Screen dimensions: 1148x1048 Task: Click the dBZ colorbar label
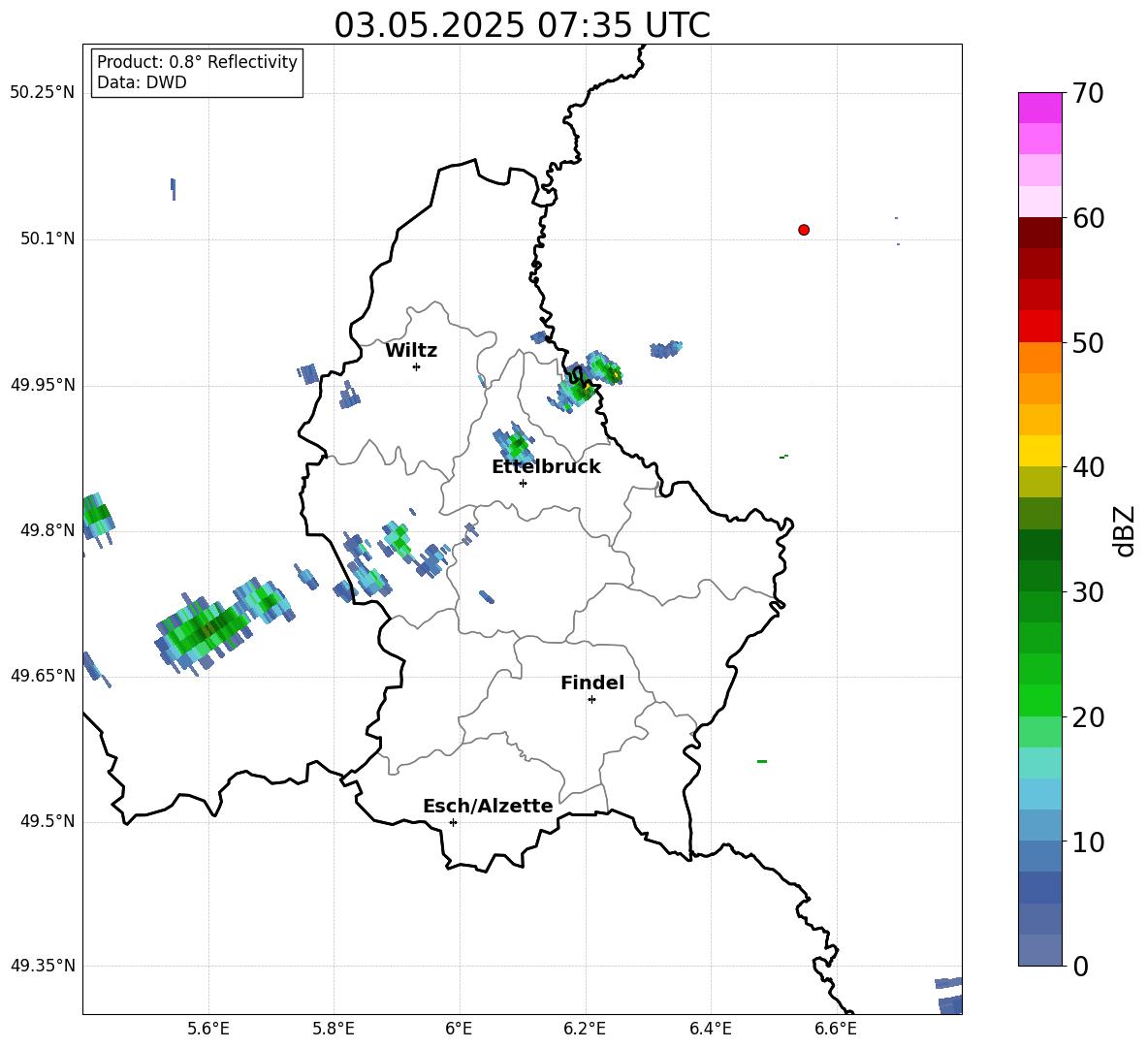click(1124, 530)
